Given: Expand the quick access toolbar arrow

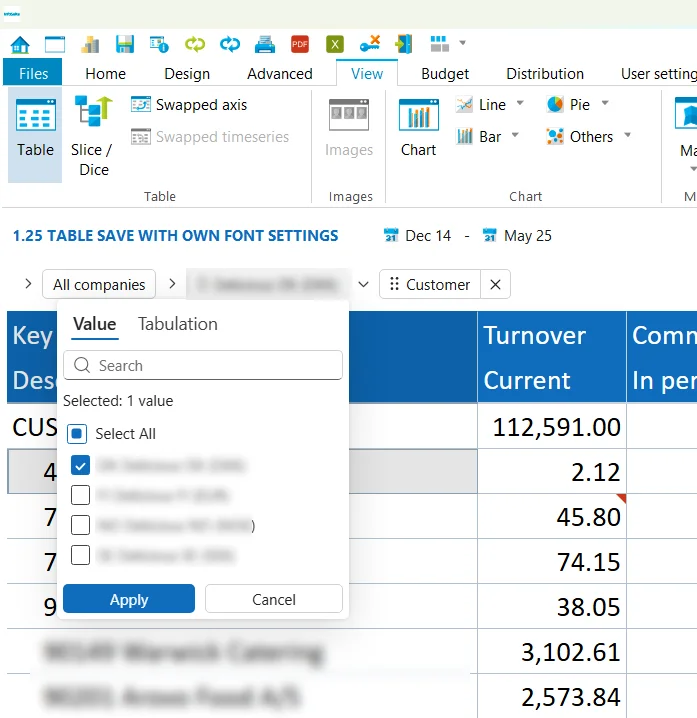Looking at the screenshot, I should pos(463,43).
